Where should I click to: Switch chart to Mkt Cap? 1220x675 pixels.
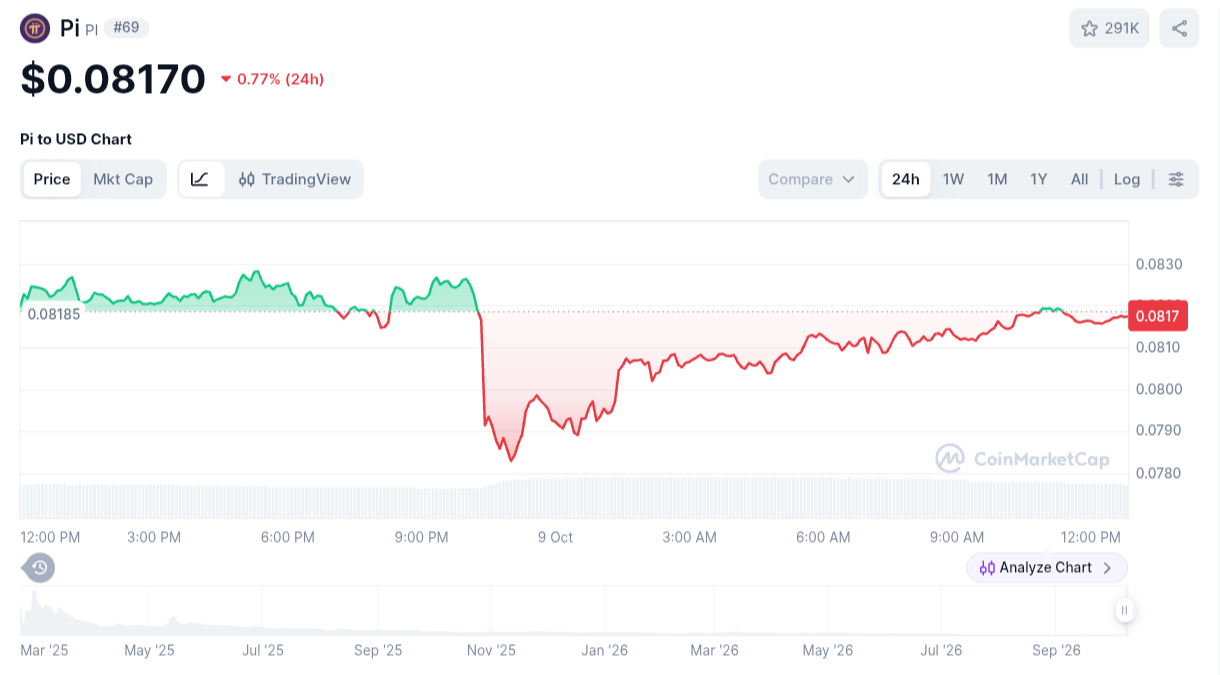[123, 179]
